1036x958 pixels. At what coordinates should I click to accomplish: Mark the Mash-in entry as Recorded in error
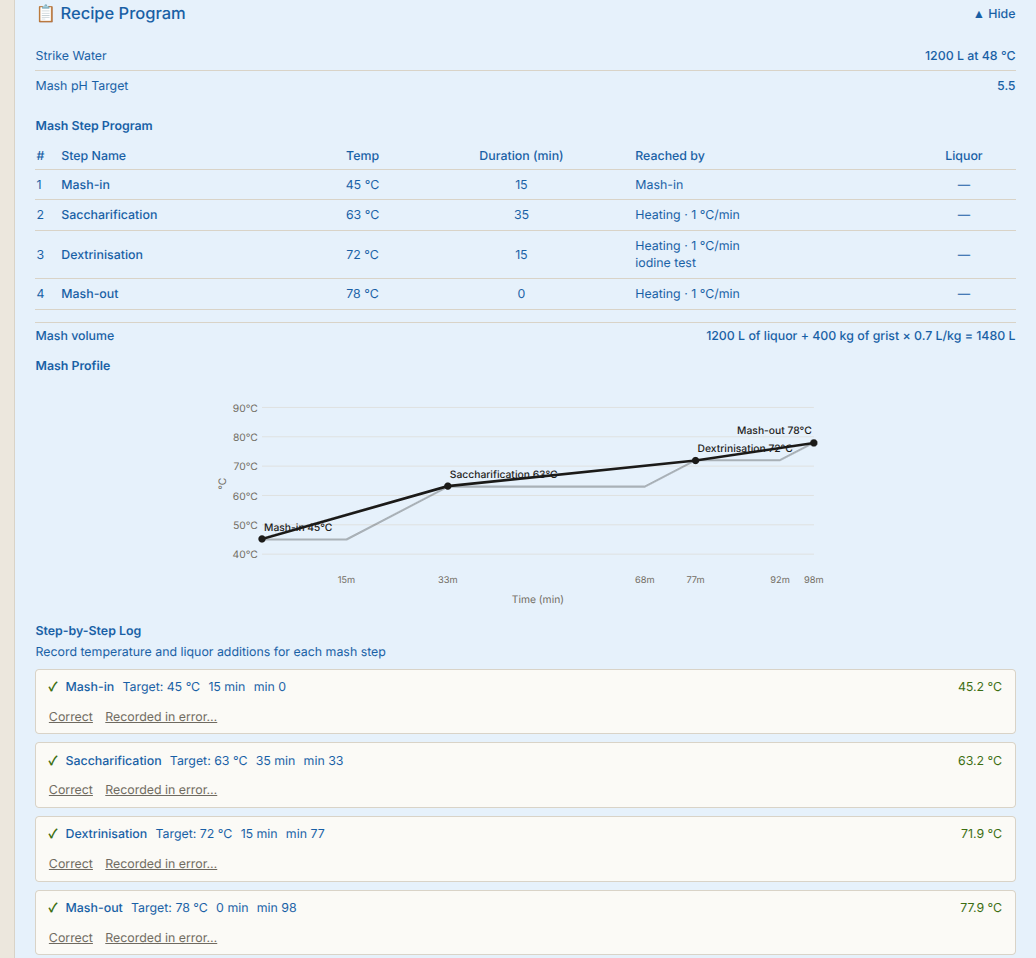pyautogui.click(x=161, y=717)
